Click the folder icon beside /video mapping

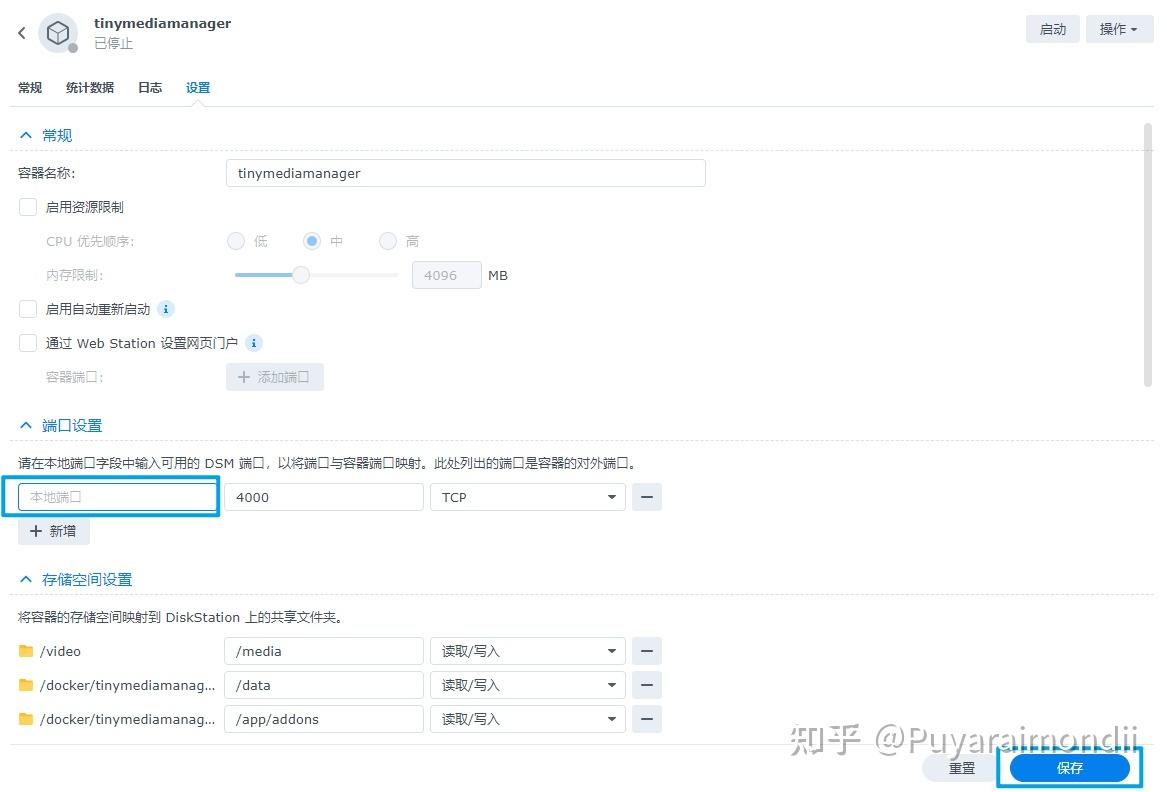pyautogui.click(x=30, y=651)
